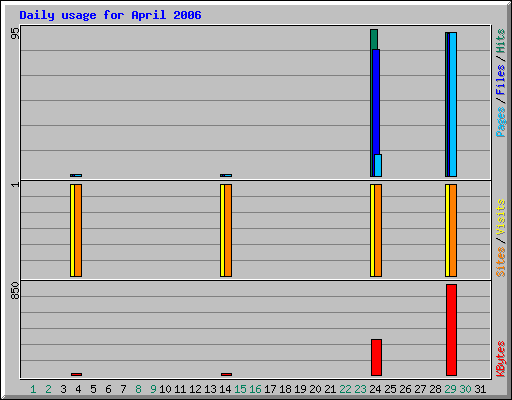Click the cyan Pages bar for day 29
512x400 pixels.
point(453,104)
